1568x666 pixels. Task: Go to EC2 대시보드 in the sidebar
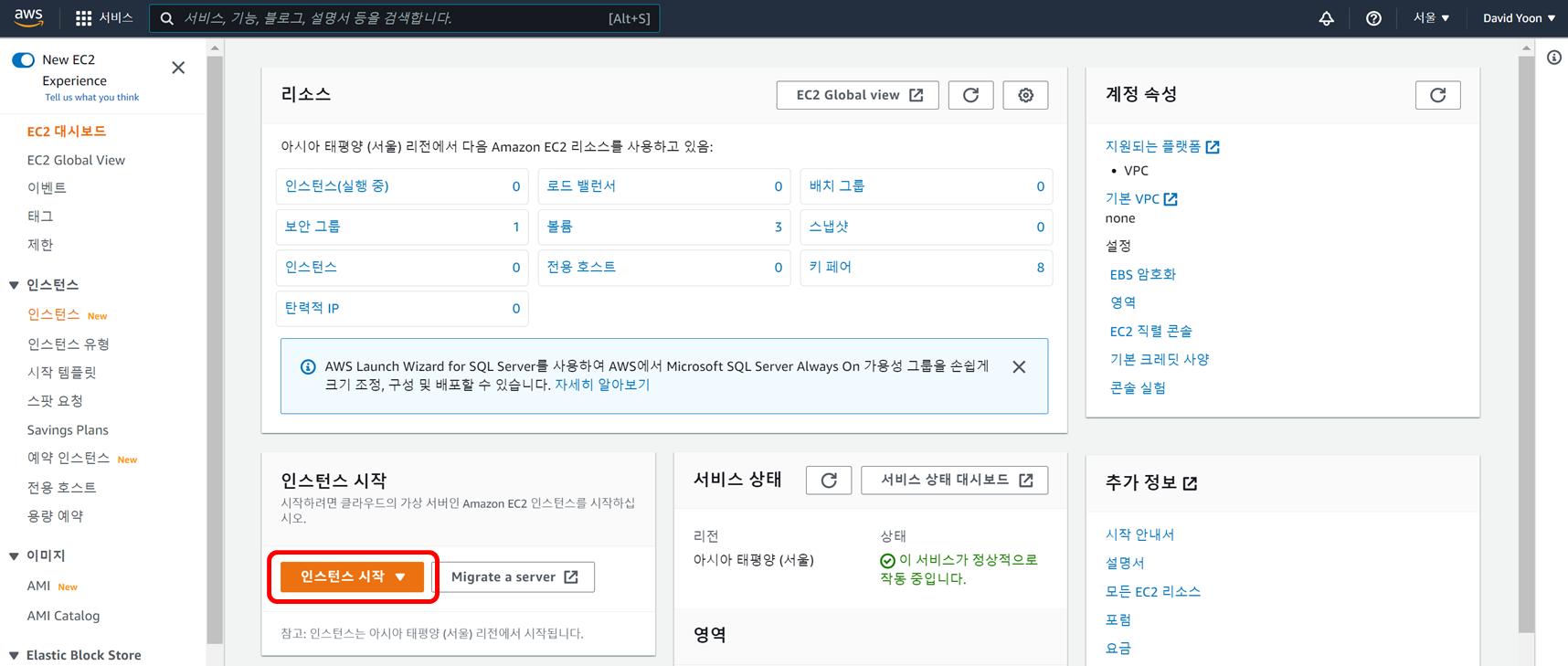67,132
